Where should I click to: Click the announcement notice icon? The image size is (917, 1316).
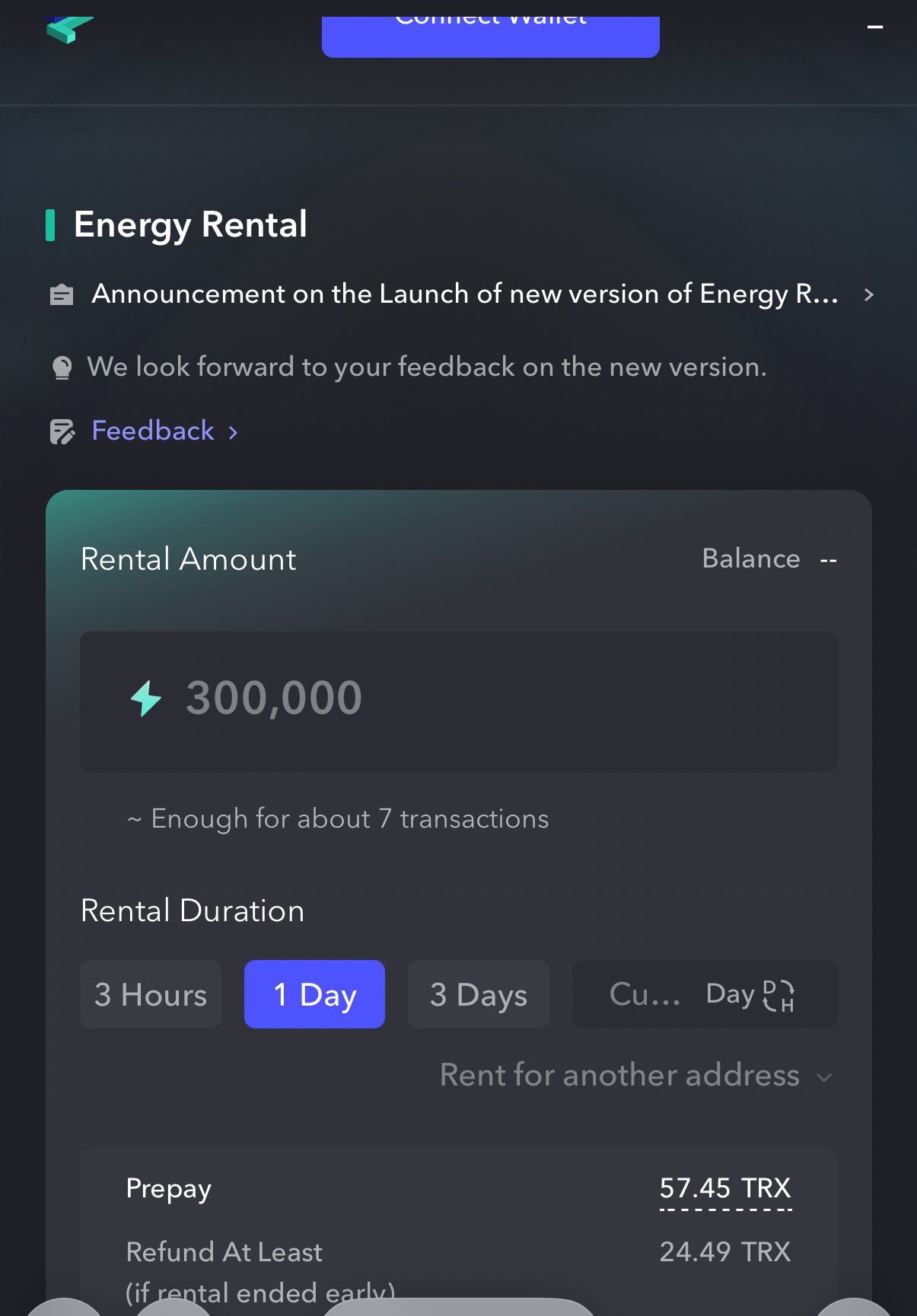pos(62,294)
